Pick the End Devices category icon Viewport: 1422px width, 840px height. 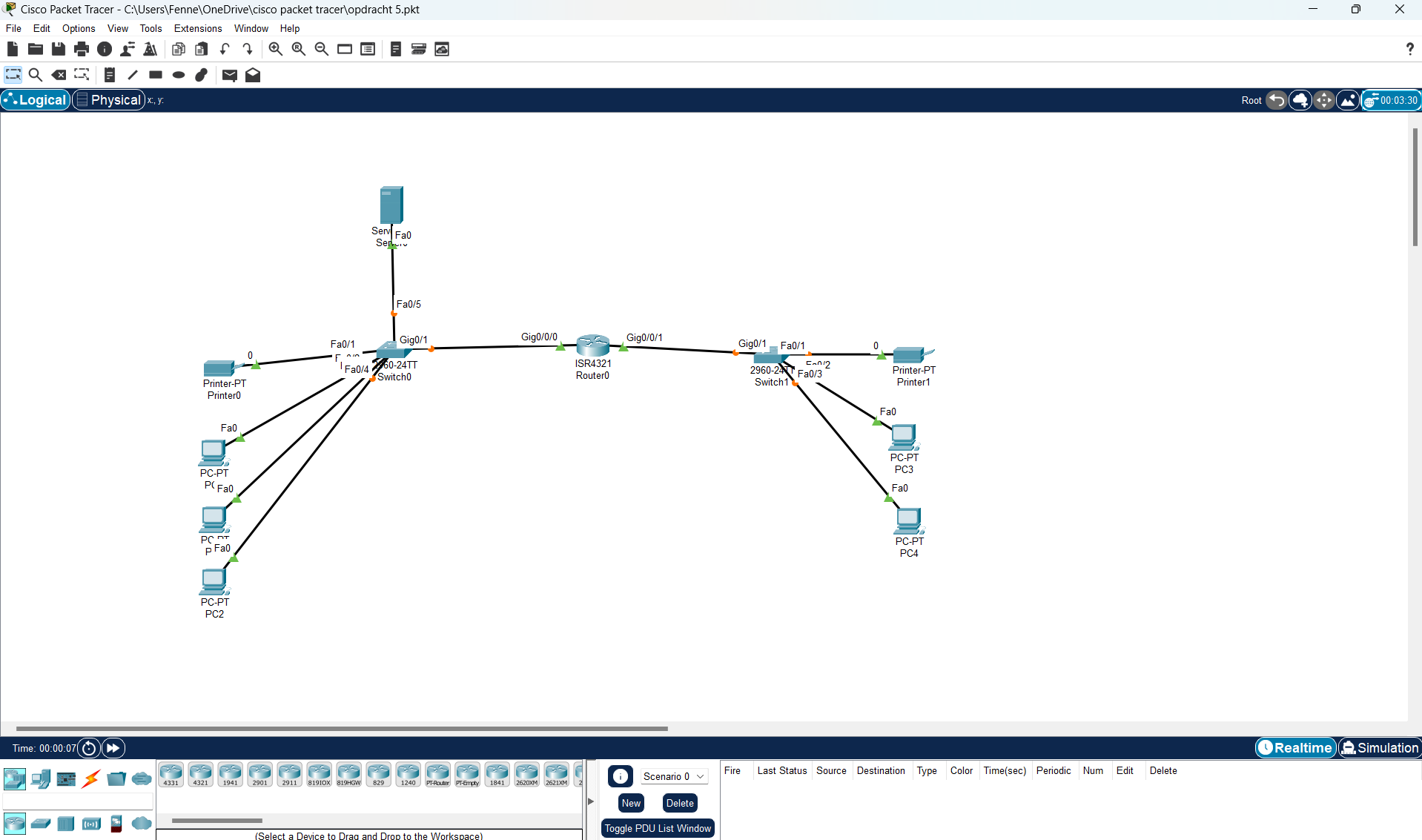tap(41, 778)
